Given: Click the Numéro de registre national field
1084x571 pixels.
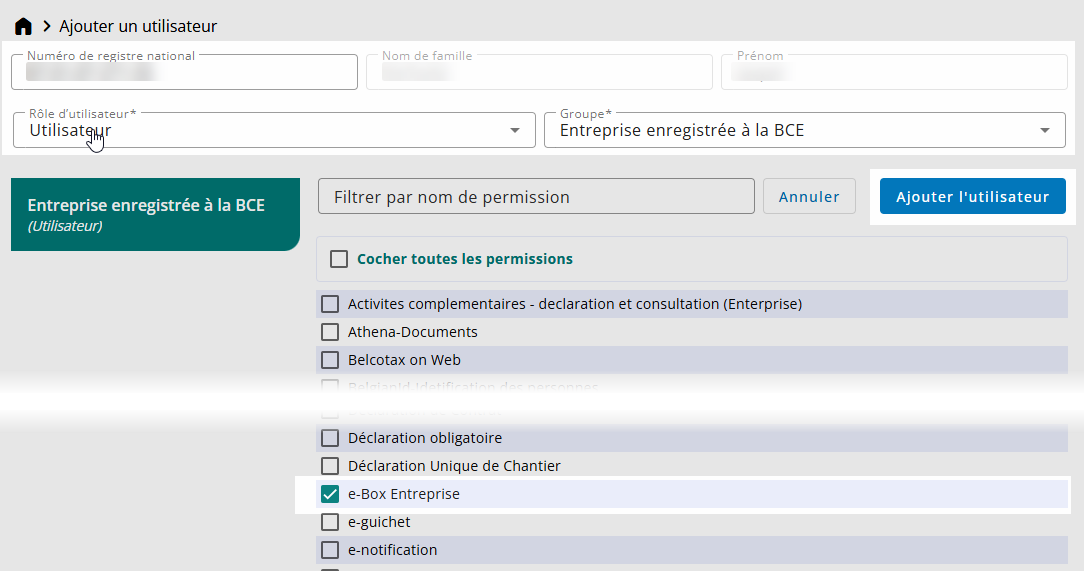Looking at the screenshot, I should (184, 73).
